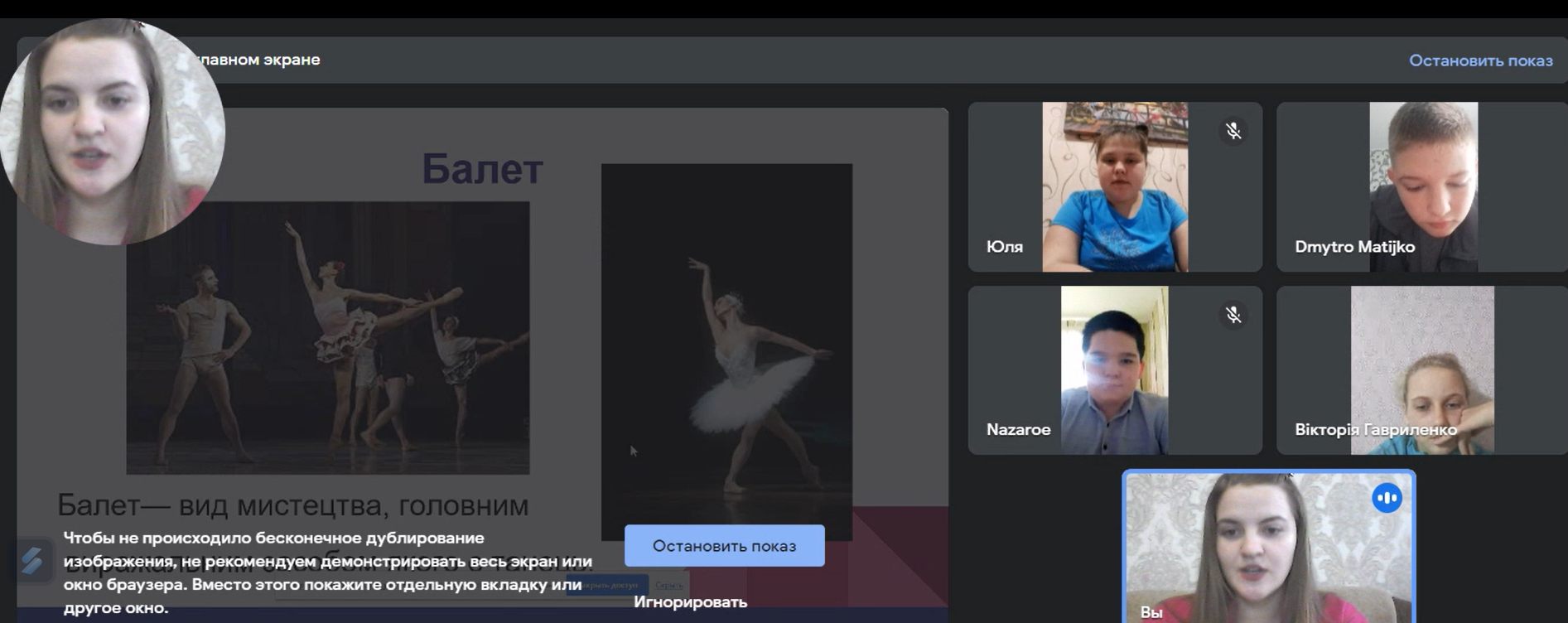Click the muted microphone icon on Nazaroe's tile
The height and width of the screenshot is (623, 1568).
pos(1233,315)
